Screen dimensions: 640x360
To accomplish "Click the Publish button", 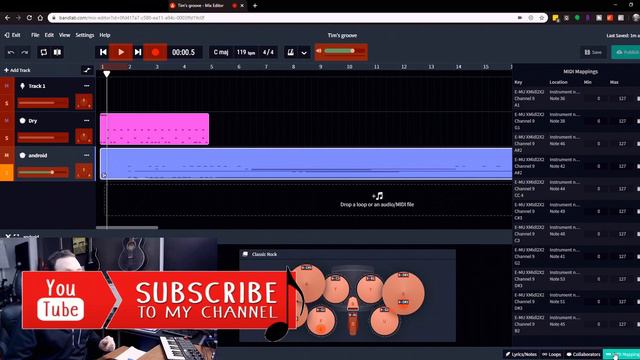I will (627, 52).
